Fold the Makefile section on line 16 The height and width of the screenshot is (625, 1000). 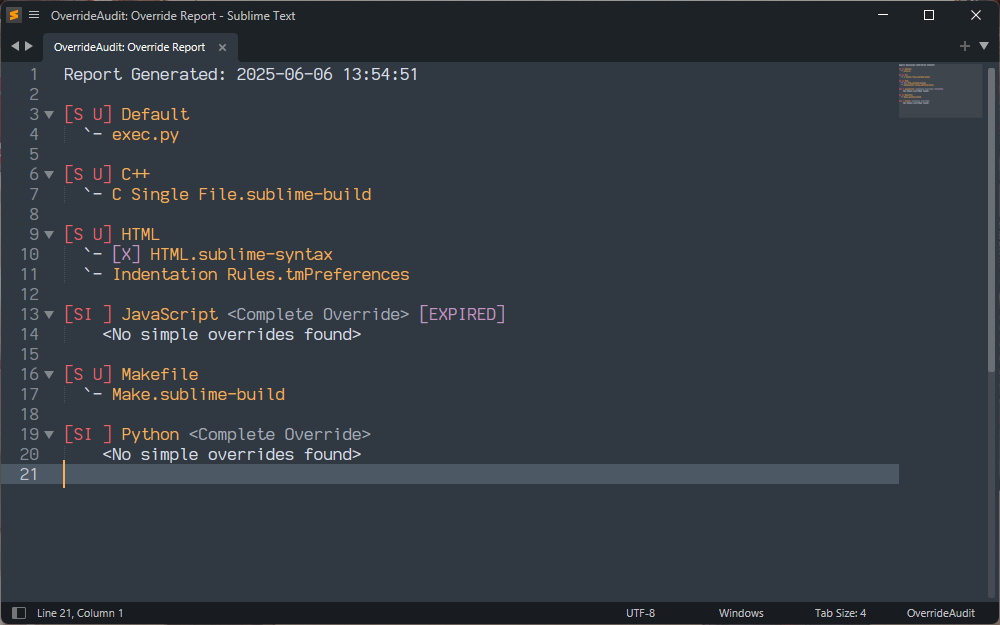(49, 375)
